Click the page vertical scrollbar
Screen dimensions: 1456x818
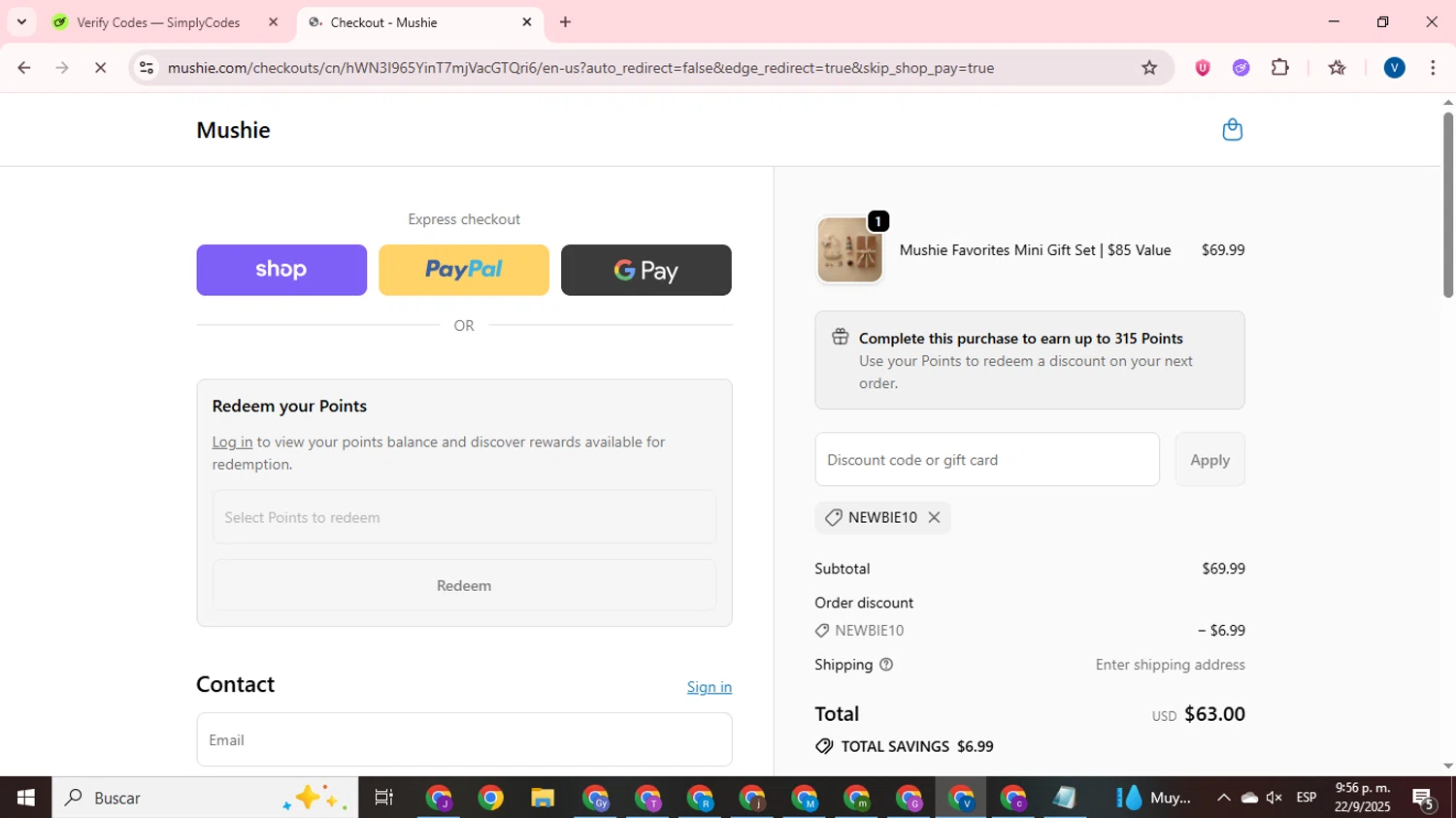pos(1447,206)
